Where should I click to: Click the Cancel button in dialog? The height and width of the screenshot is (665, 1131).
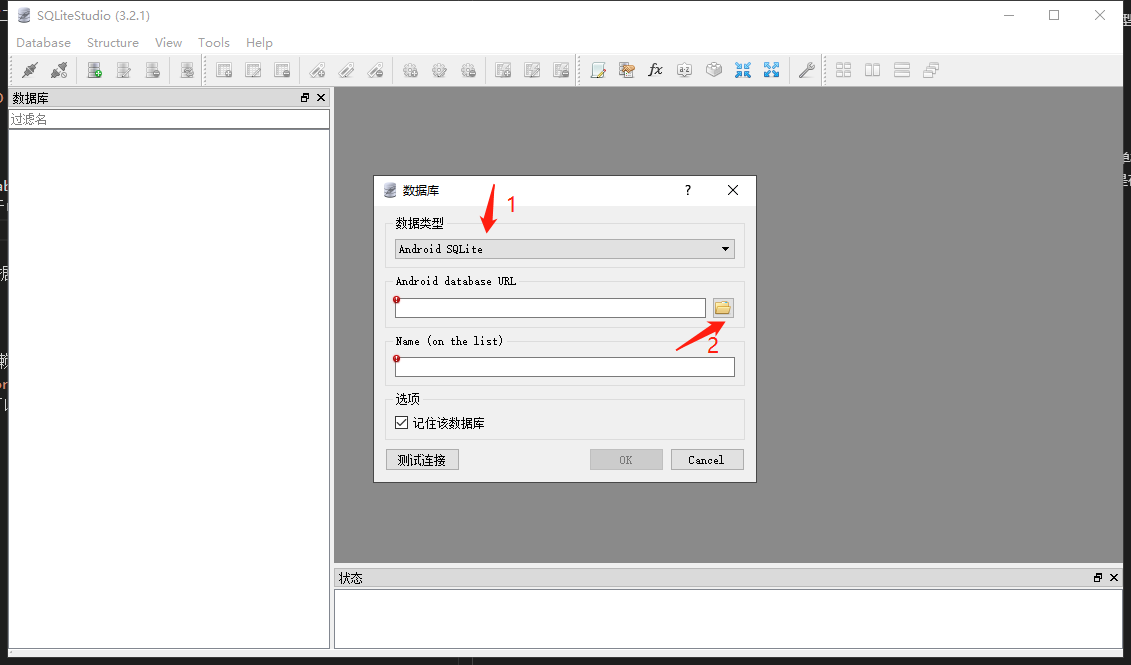coord(707,460)
